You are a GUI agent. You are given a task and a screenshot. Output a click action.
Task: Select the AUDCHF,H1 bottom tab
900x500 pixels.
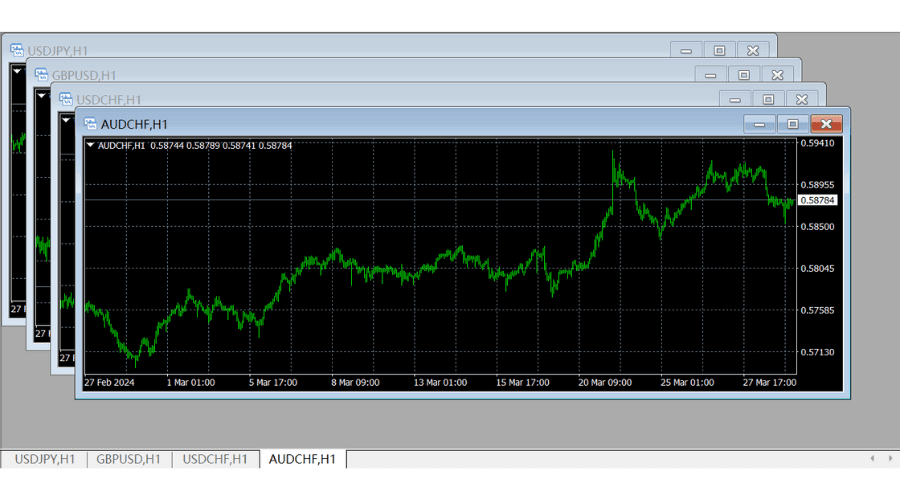(303, 459)
